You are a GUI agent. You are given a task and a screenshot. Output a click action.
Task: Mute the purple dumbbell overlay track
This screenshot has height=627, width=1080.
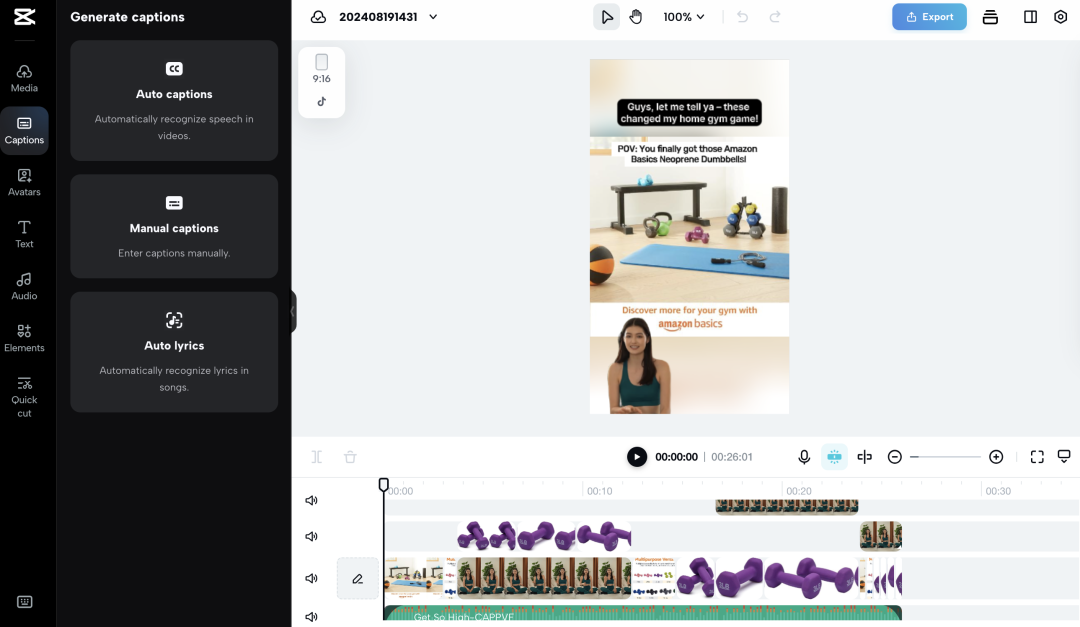[x=311, y=536]
